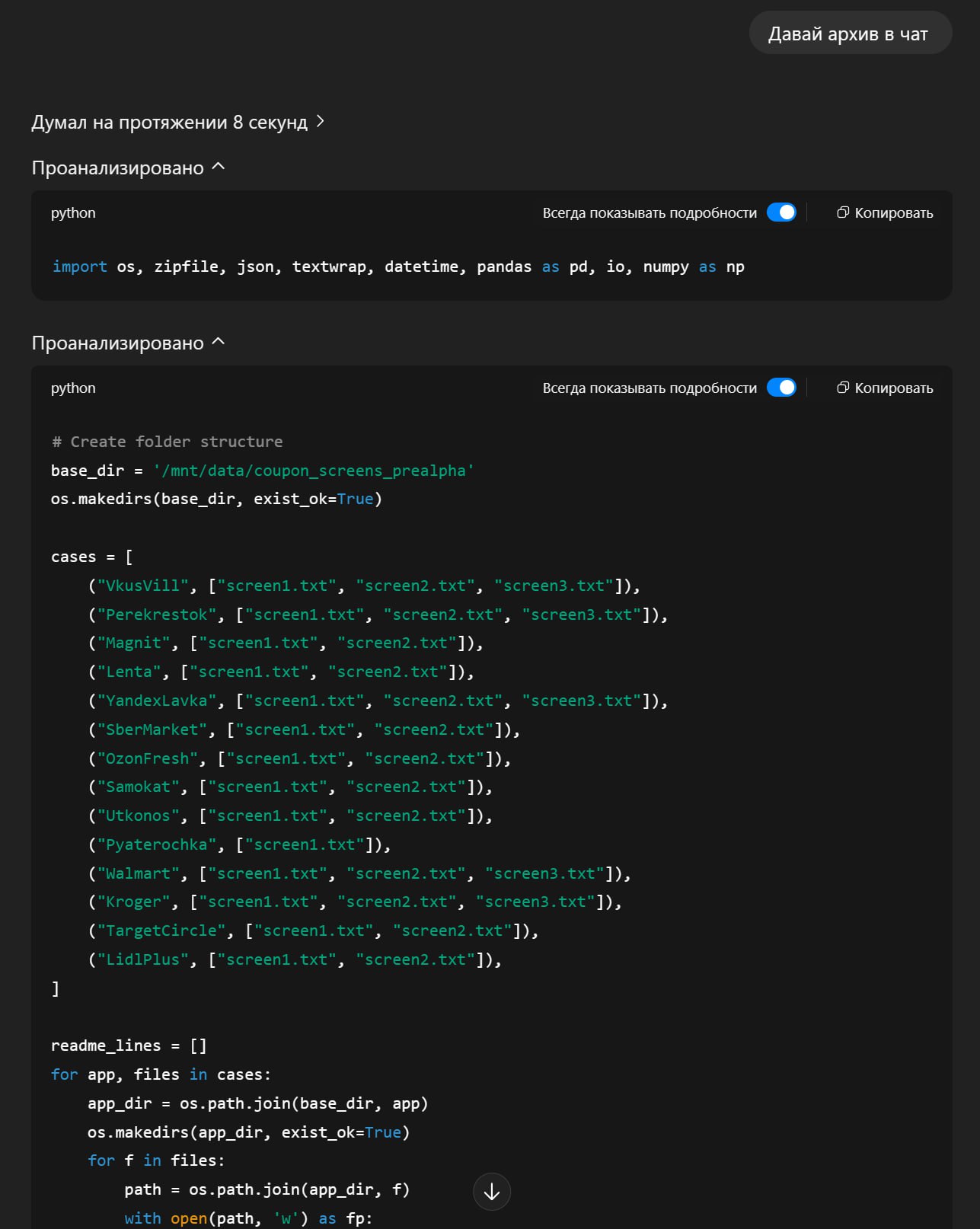
Task: Click the "YandexLavka" string in the code
Action: click(x=157, y=701)
